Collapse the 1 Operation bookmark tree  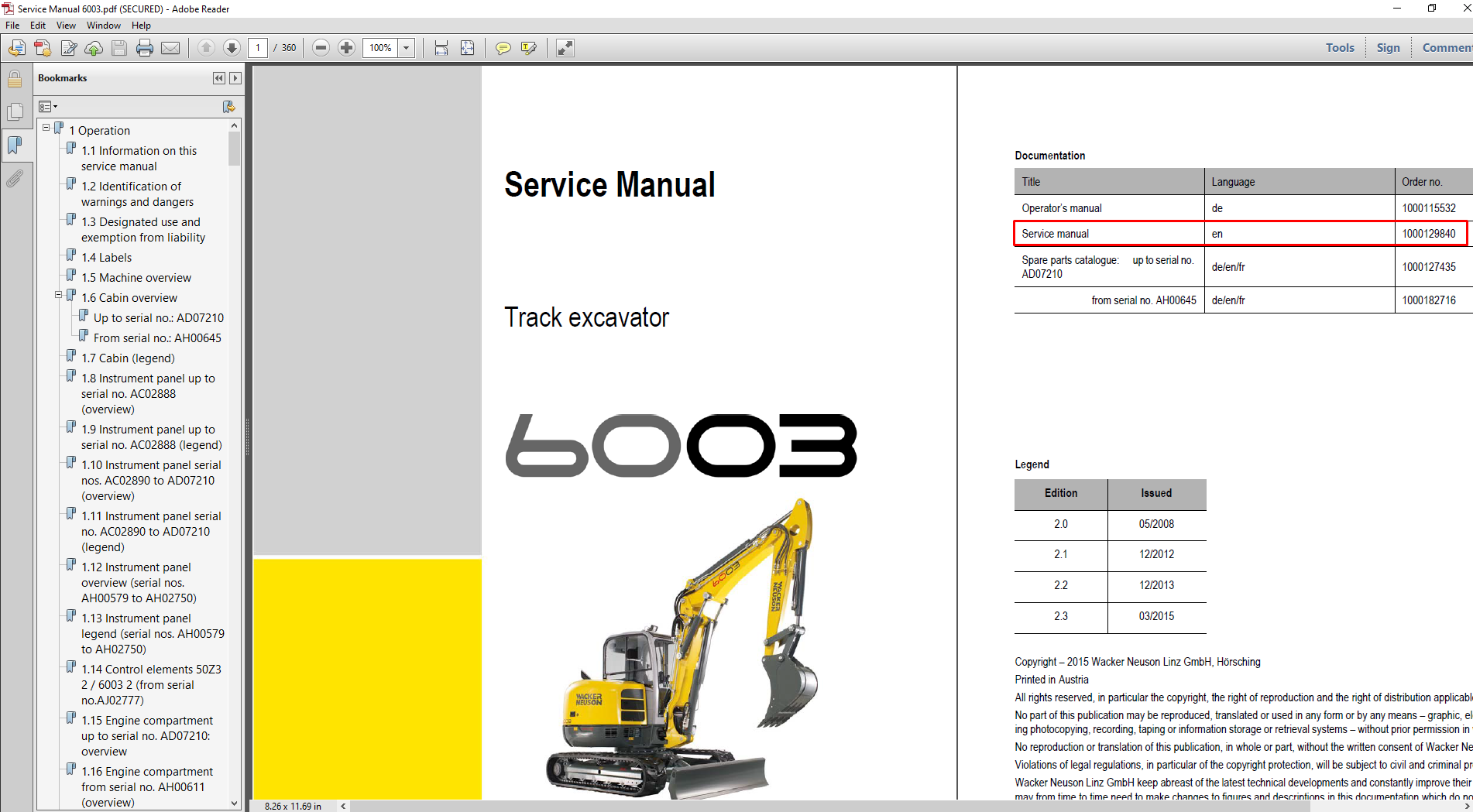click(46, 128)
